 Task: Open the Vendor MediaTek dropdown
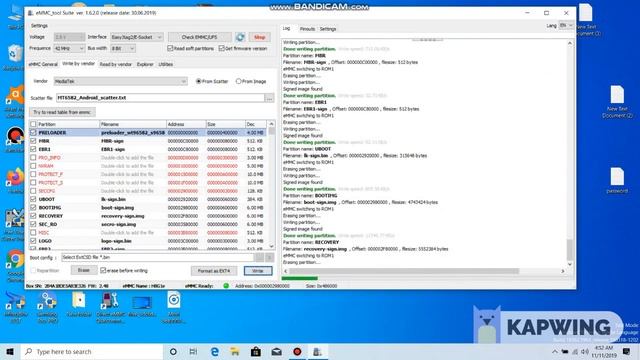coord(120,81)
